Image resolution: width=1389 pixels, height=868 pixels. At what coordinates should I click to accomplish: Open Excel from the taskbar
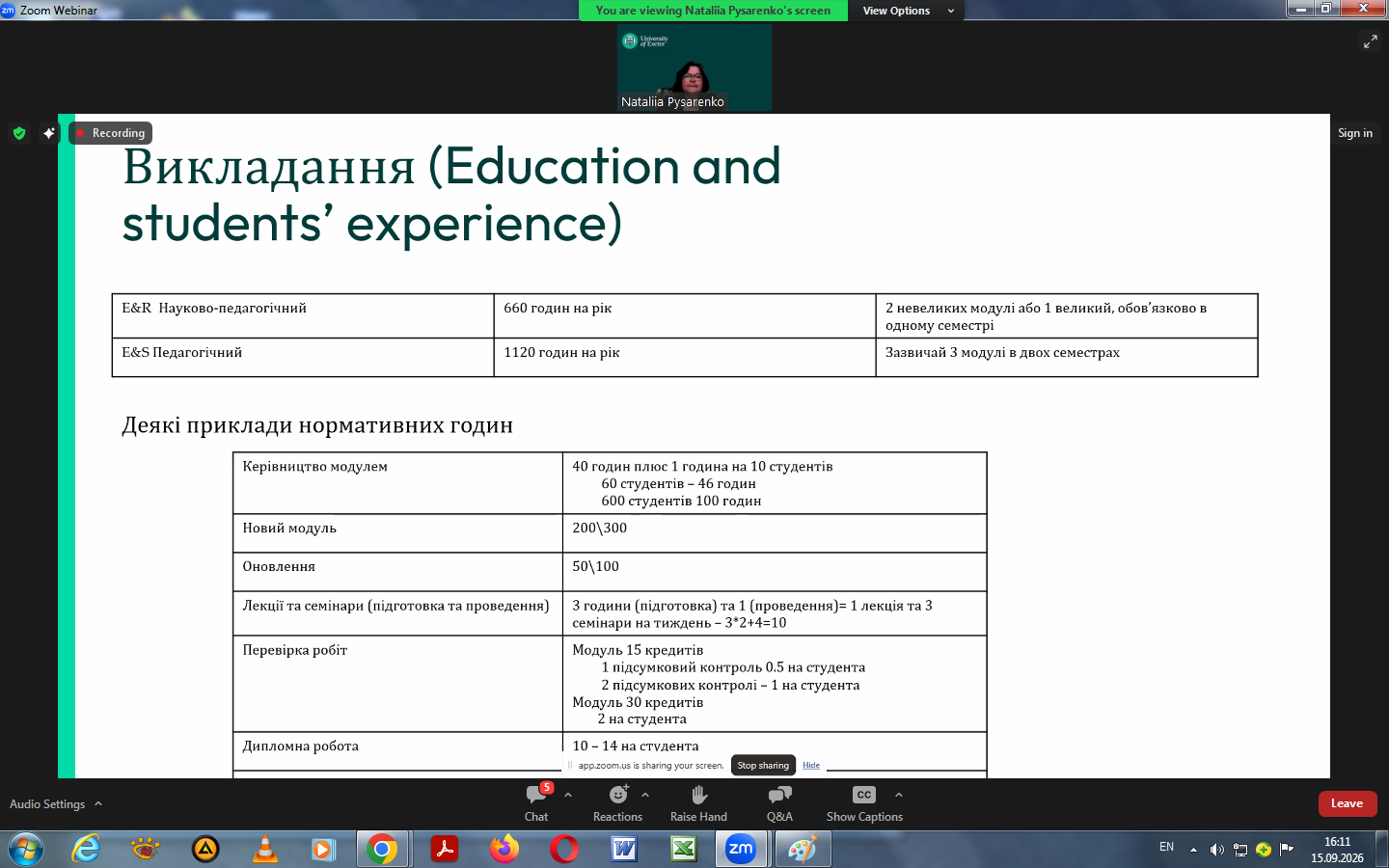pyautogui.click(x=684, y=850)
